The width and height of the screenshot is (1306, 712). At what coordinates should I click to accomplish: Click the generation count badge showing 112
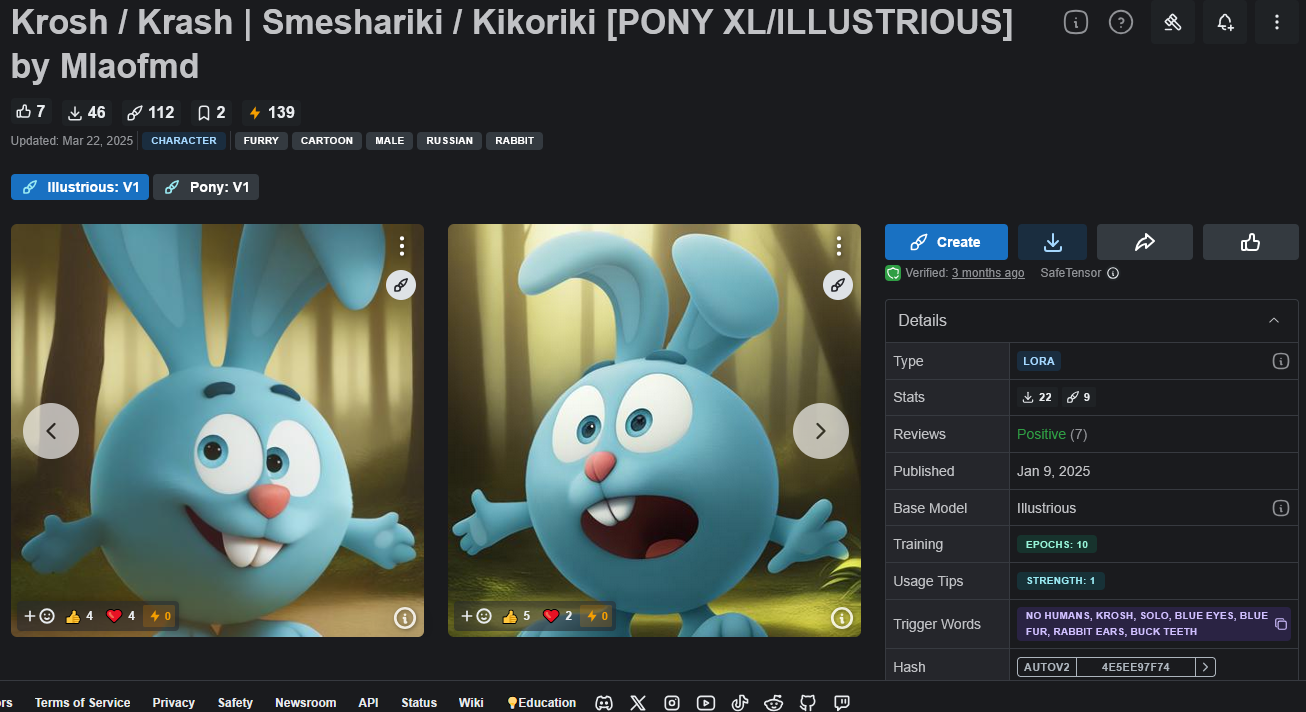tap(150, 112)
